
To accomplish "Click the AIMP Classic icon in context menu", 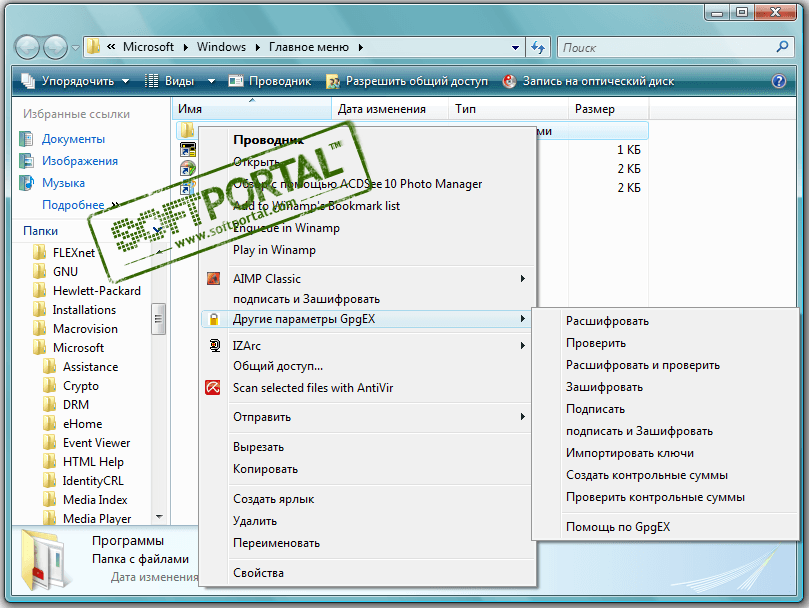I will [x=213, y=279].
